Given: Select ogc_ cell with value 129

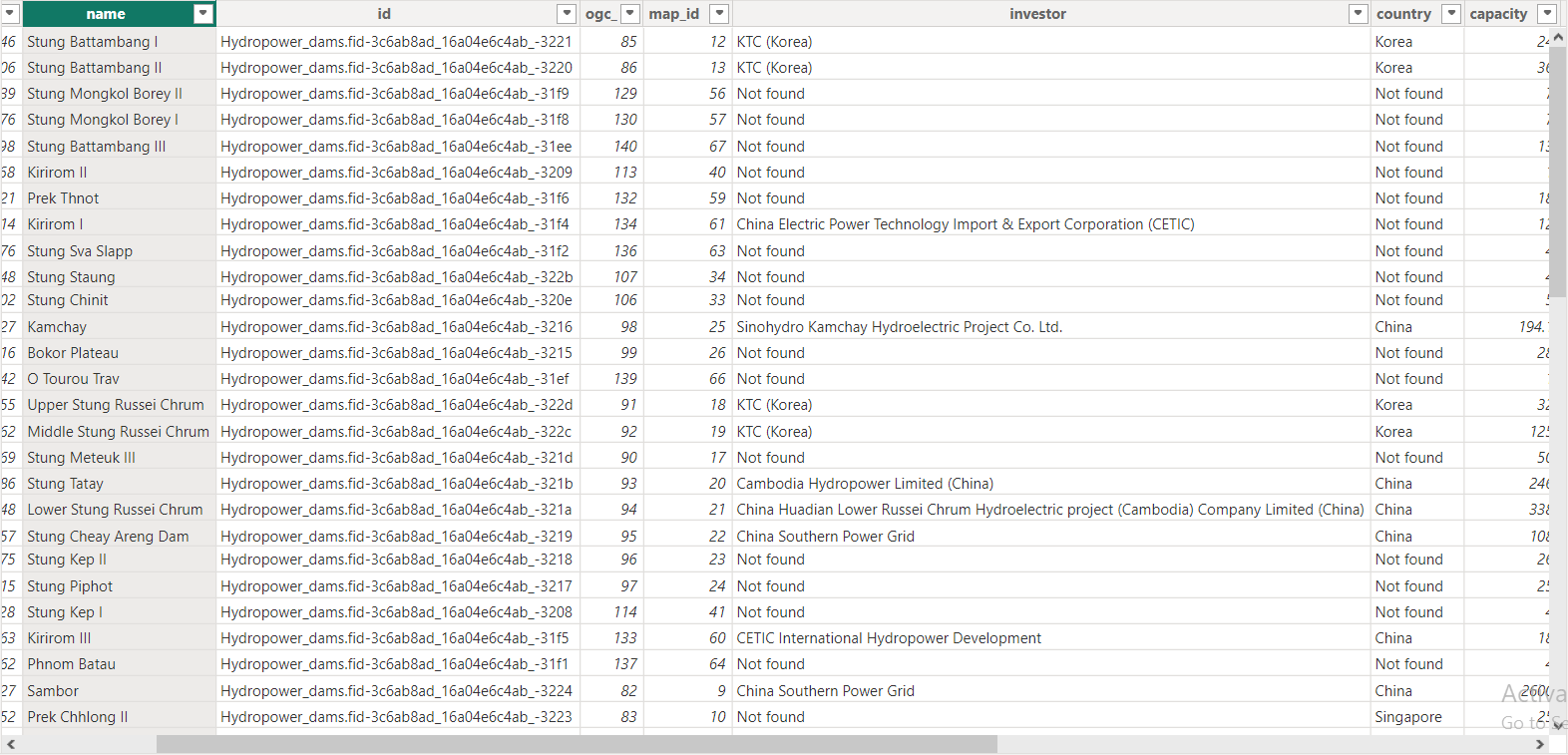Looking at the screenshot, I should (x=611, y=94).
